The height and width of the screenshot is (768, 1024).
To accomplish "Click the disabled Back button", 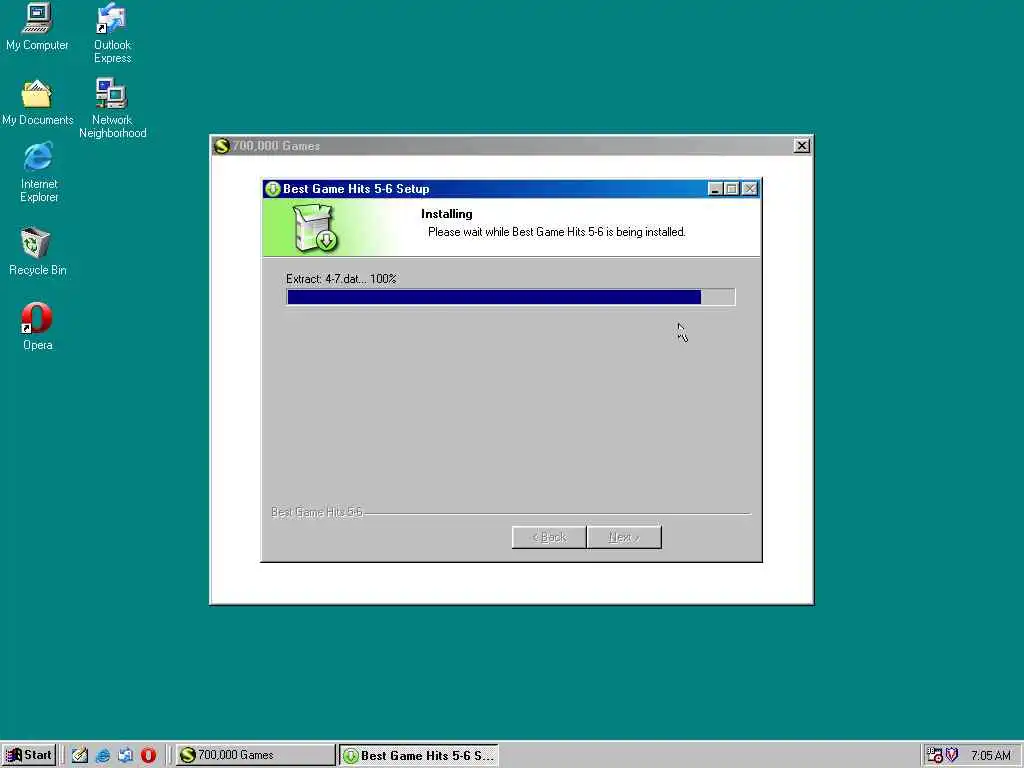I will click(x=549, y=537).
